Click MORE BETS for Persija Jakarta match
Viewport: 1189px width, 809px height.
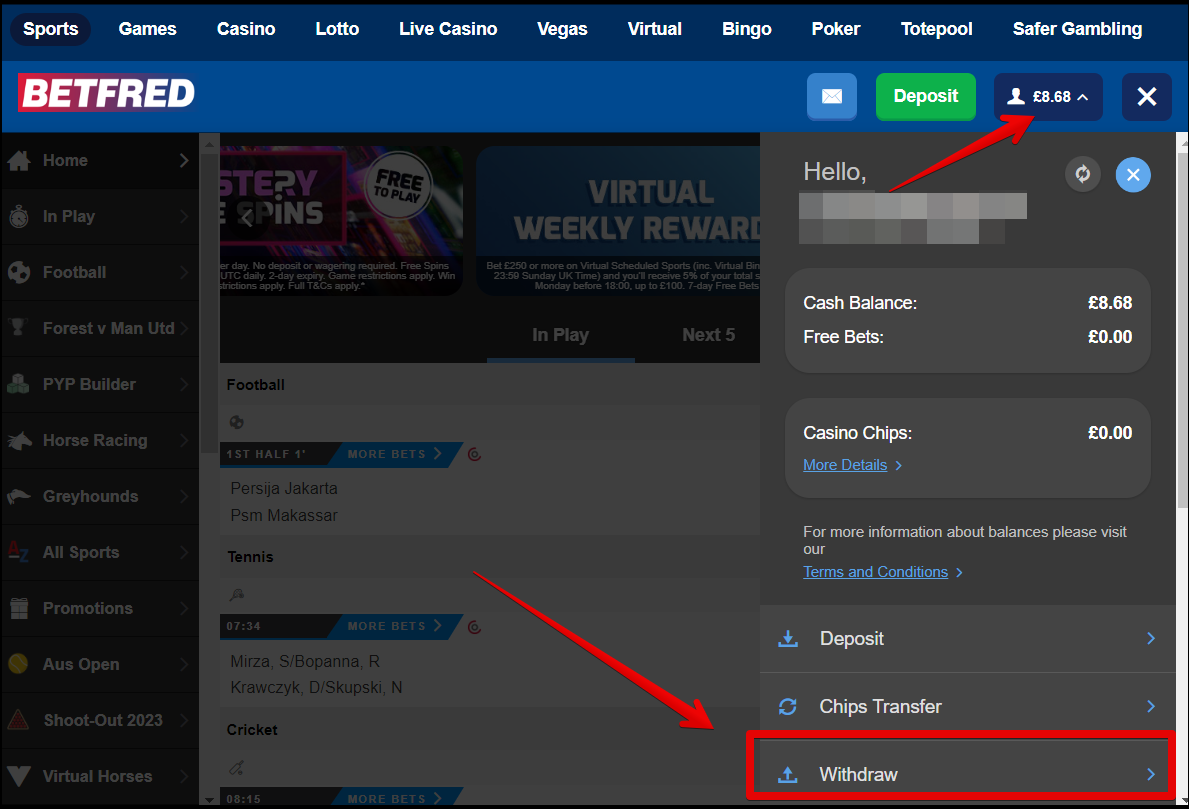(x=394, y=454)
